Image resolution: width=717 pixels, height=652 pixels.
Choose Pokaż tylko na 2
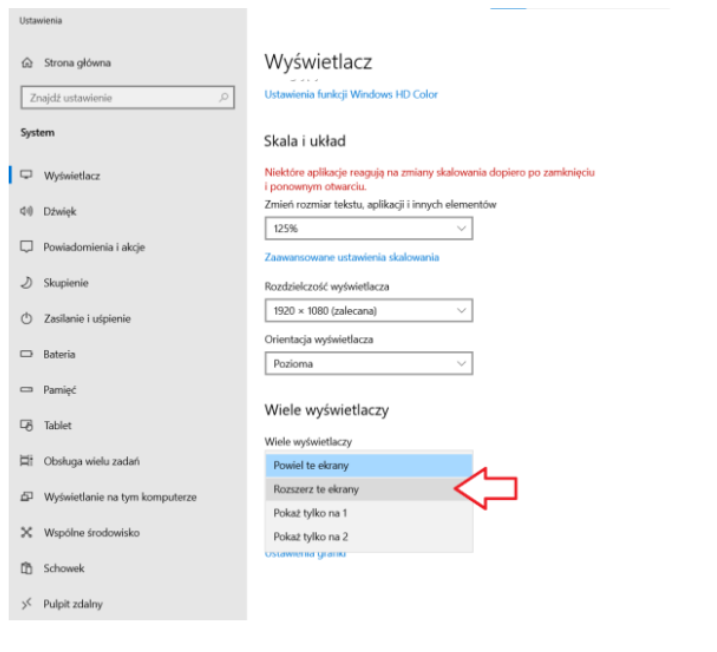pos(369,537)
